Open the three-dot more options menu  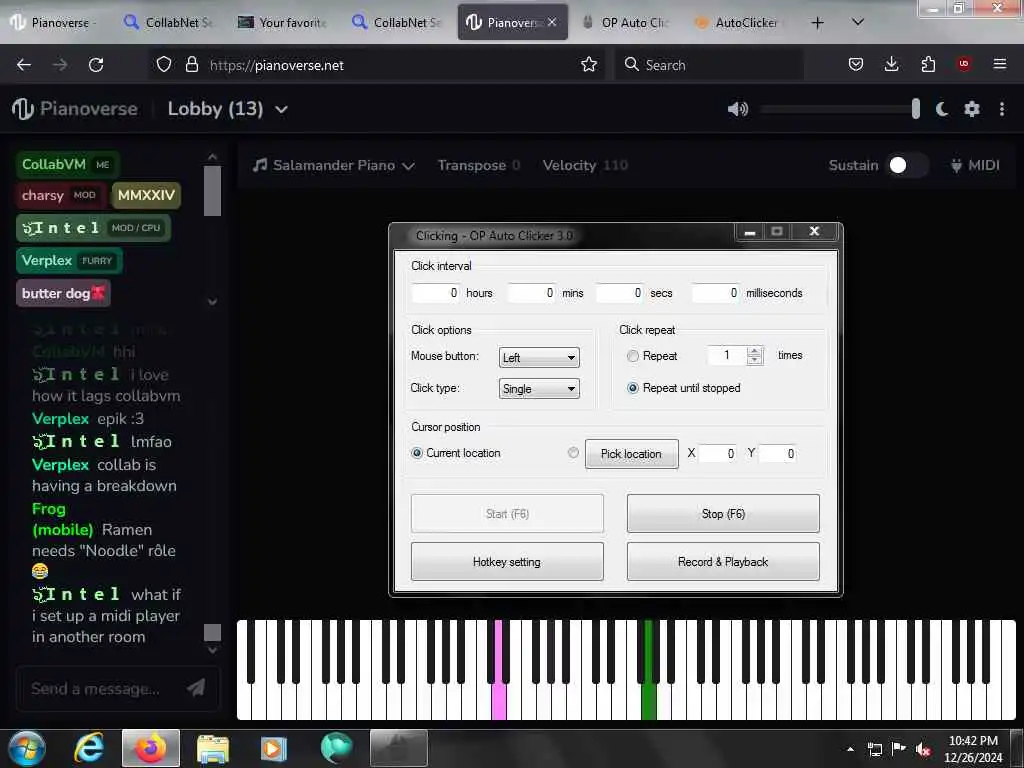(x=1002, y=109)
